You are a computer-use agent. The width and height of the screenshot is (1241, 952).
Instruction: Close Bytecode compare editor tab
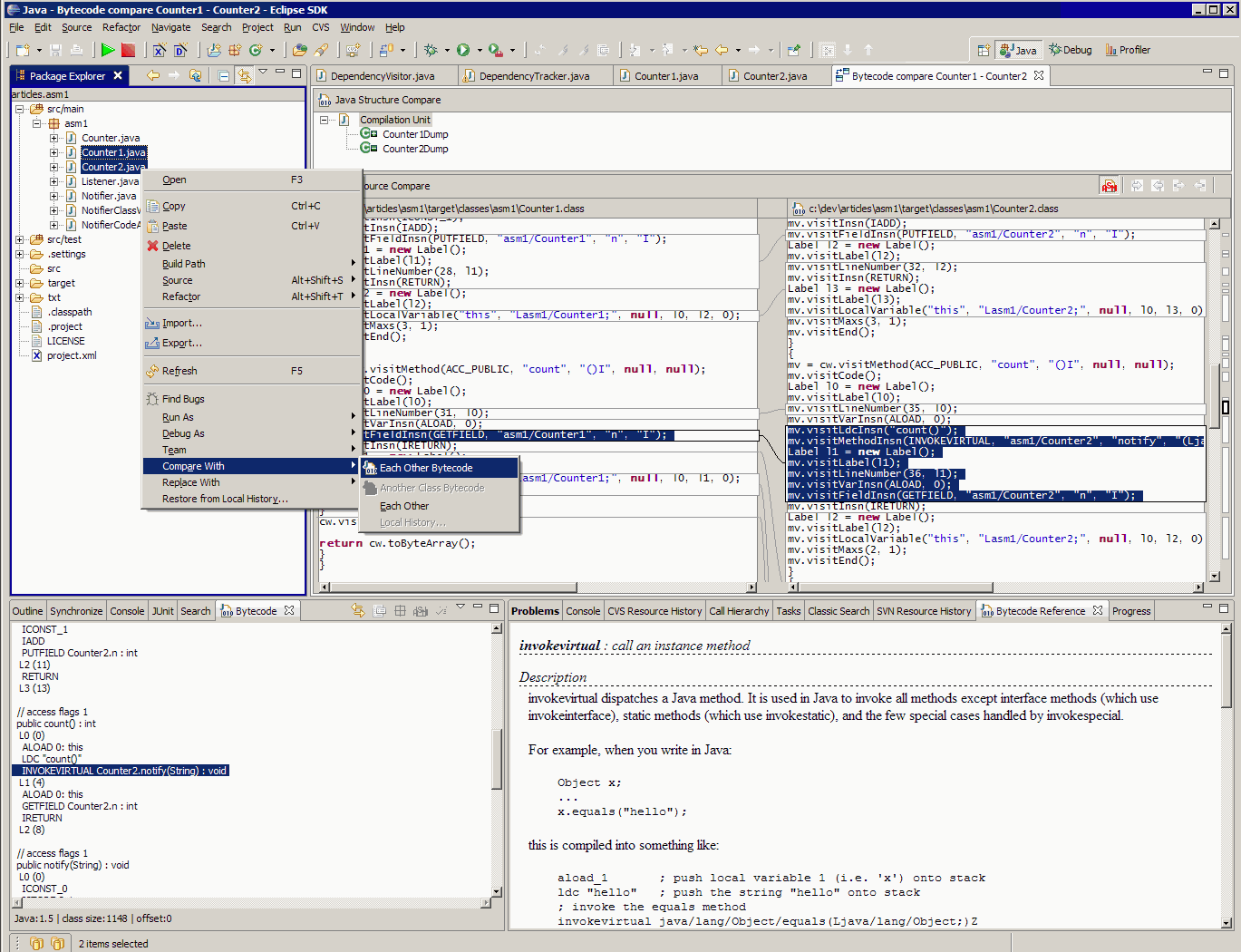(x=1039, y=76)
